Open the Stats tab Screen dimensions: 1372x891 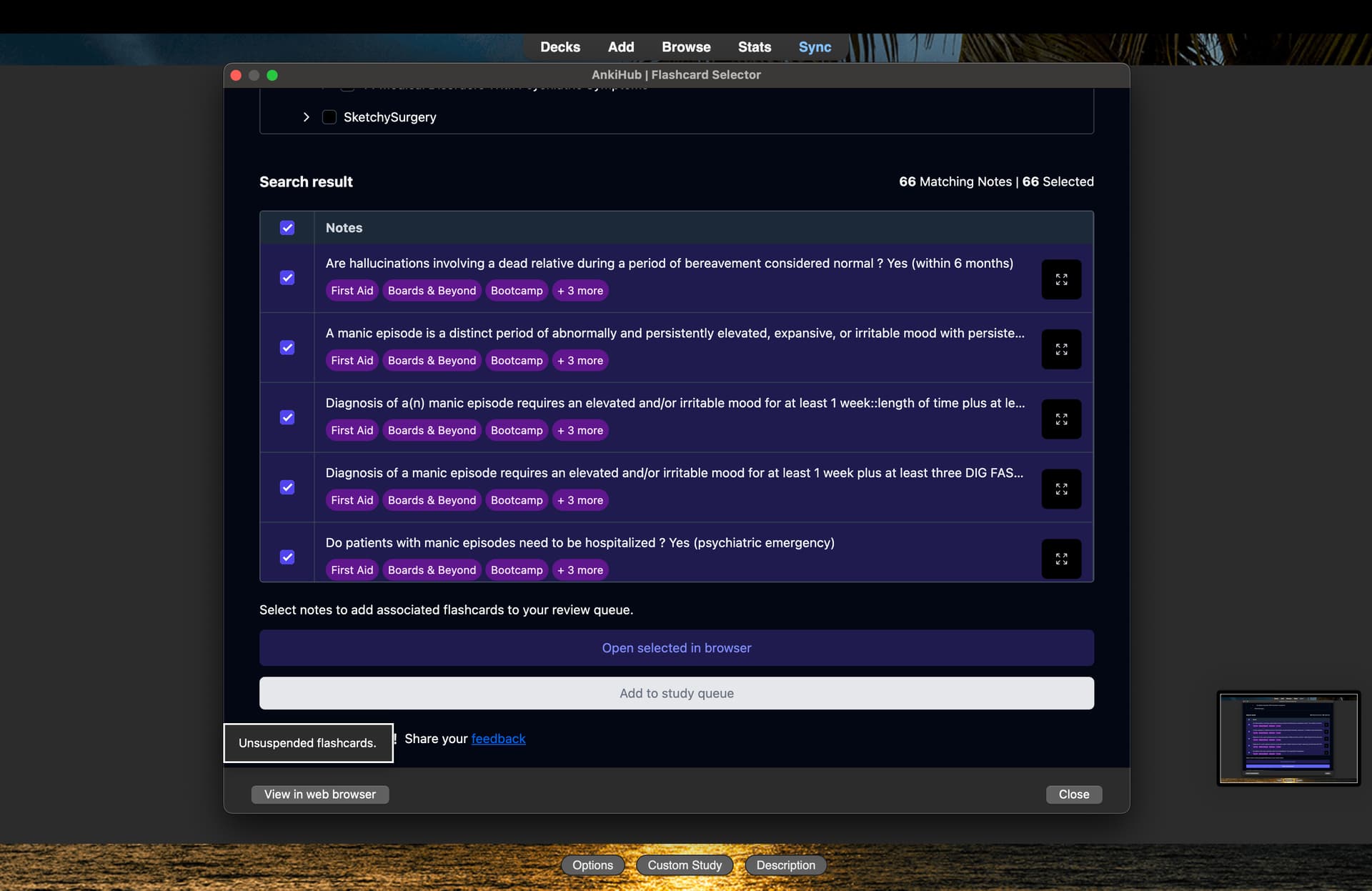pyautogui.click(x=754, y=47)
